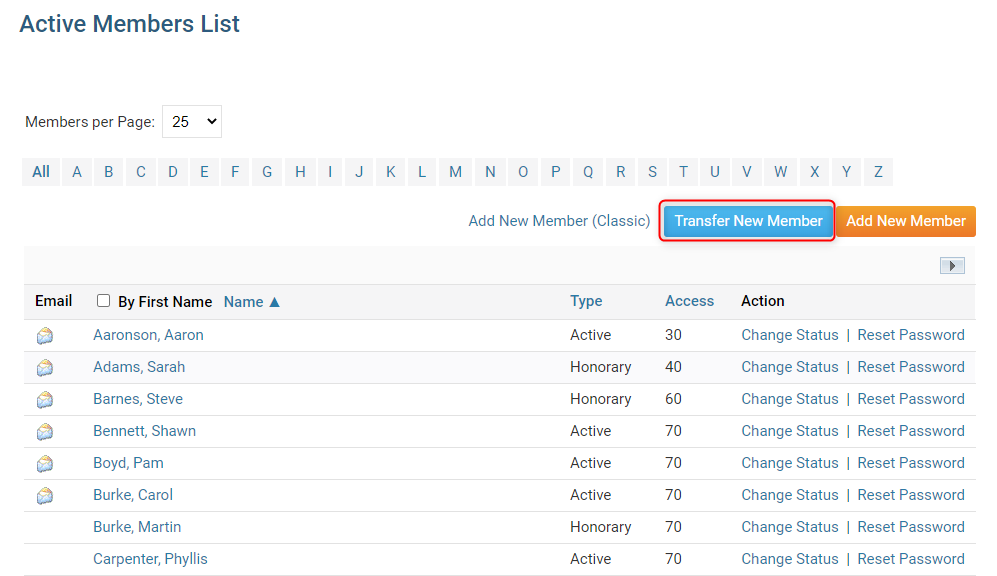Show All members in alphabet filter
997x576 pixels.
click(x=41, y=172)
